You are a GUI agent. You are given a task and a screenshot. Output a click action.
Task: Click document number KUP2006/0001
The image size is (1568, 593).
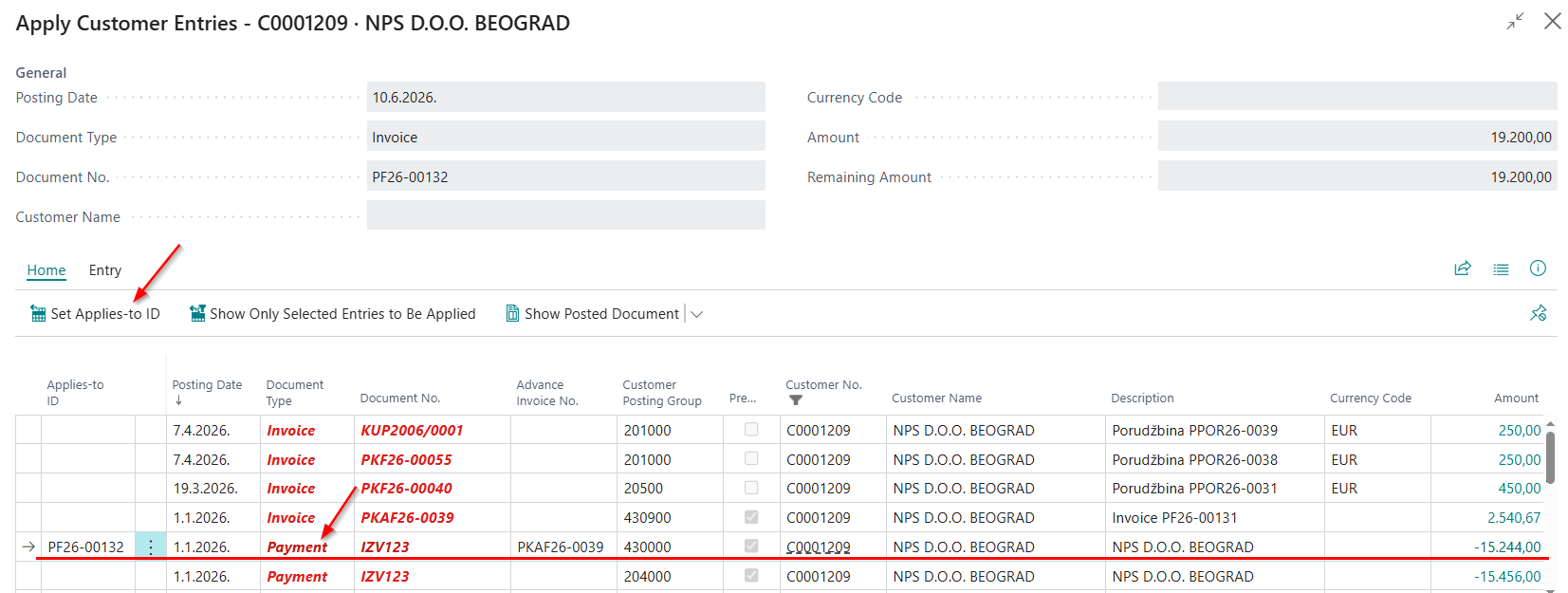[412, 430]
